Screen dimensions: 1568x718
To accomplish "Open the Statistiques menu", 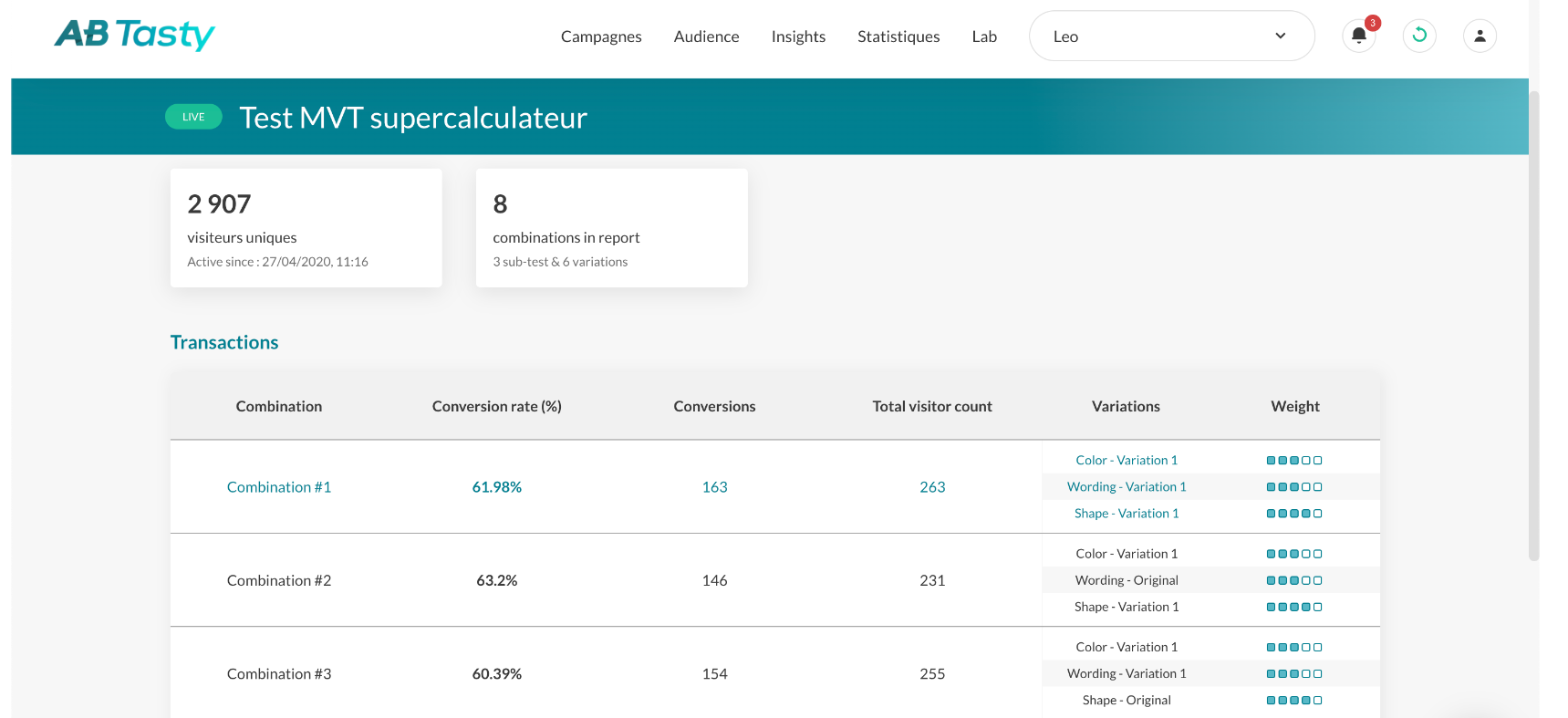I will click(x=898, y=36).
